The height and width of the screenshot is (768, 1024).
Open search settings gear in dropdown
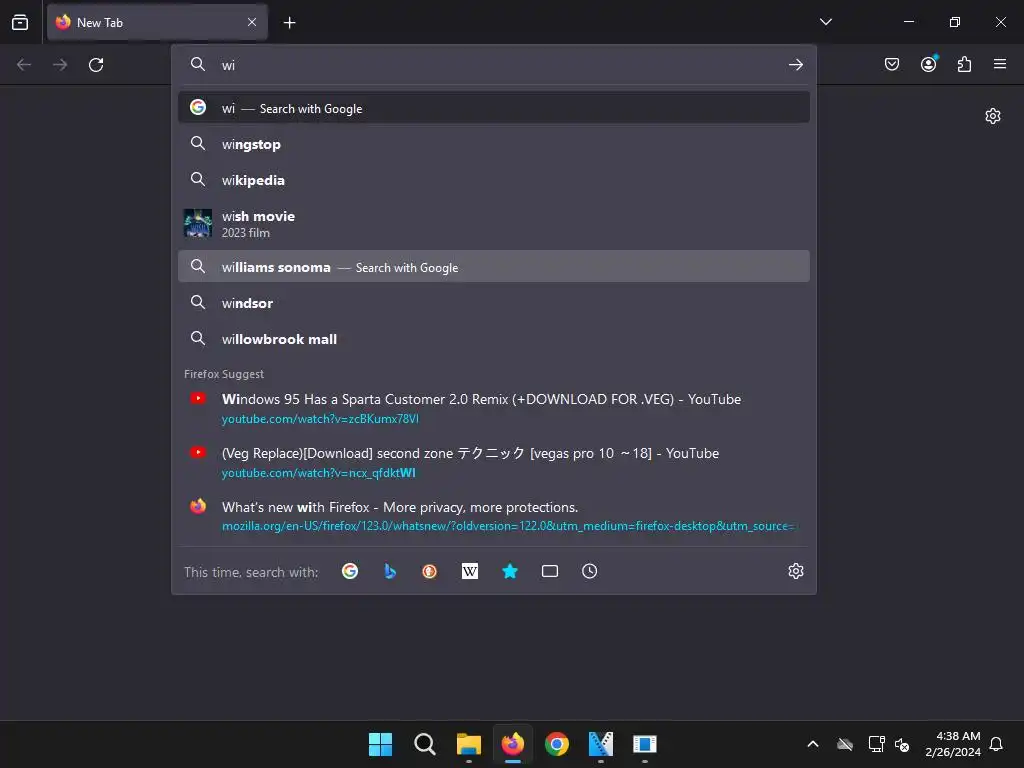(x=795, y=571)
